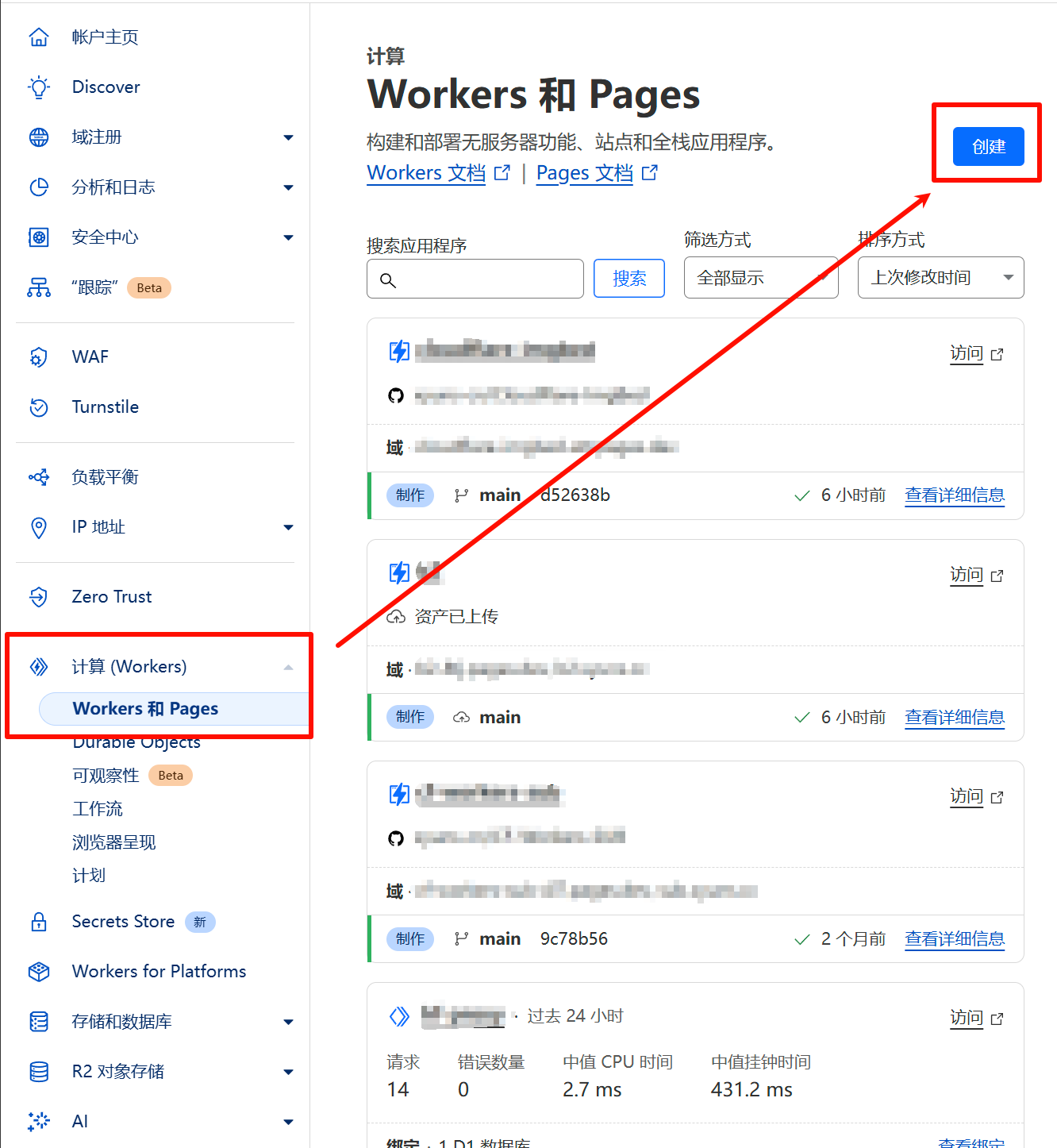Click commit hash 9c78b56
This screenshot has height=1148, width=1057.
coord(575,939)
